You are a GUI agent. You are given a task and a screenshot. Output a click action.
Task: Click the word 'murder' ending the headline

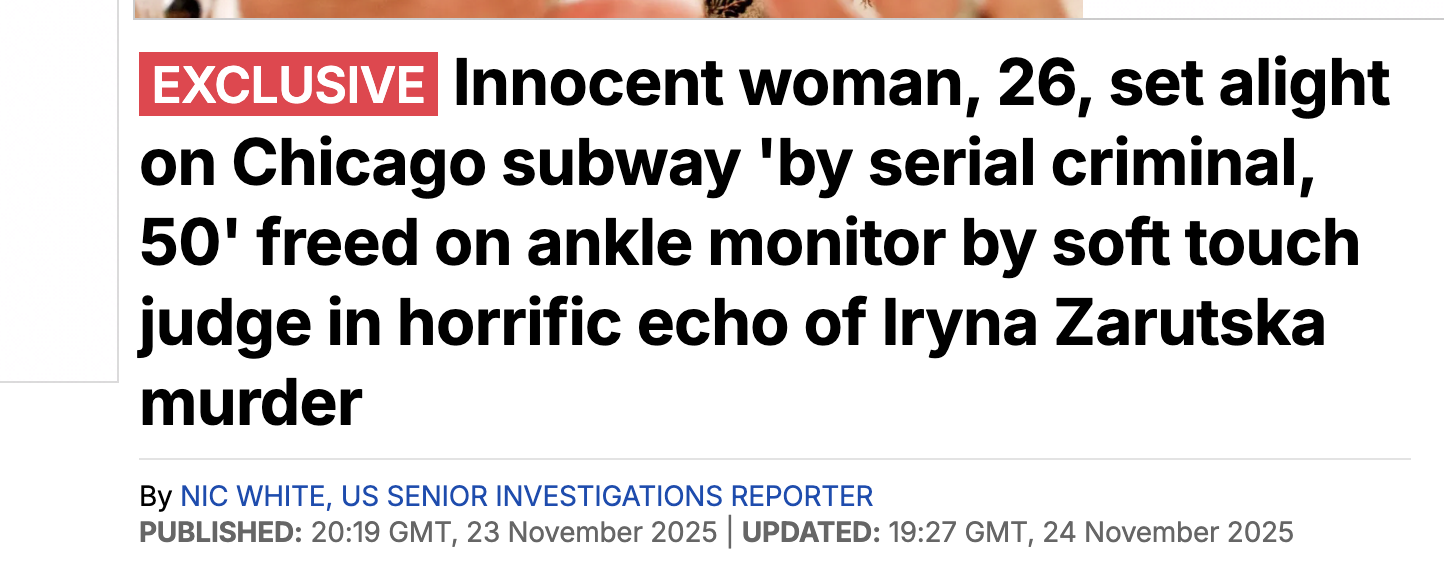click(x=250, y=404)
